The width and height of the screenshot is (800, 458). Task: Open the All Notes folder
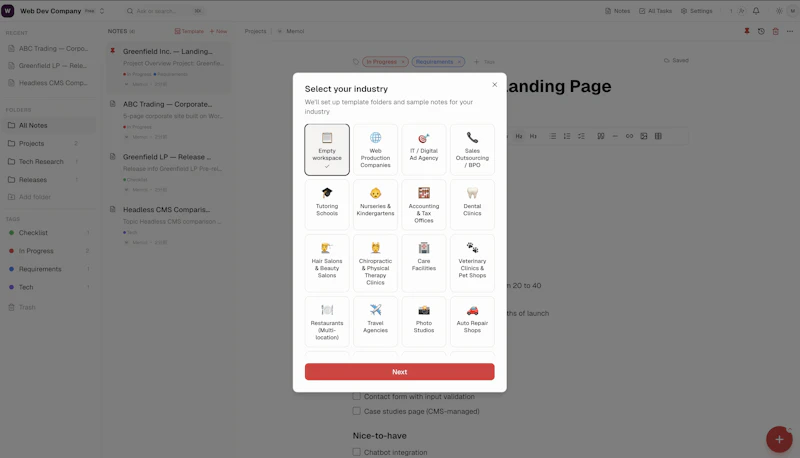pyautogui.click(x=49, y=125)
